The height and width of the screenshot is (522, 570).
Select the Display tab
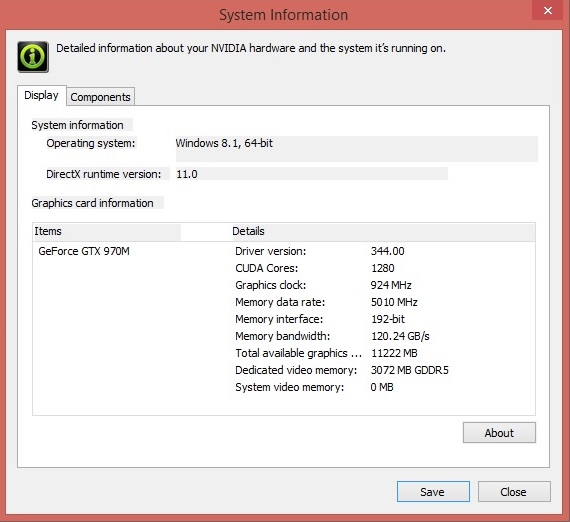coord(41,95)
